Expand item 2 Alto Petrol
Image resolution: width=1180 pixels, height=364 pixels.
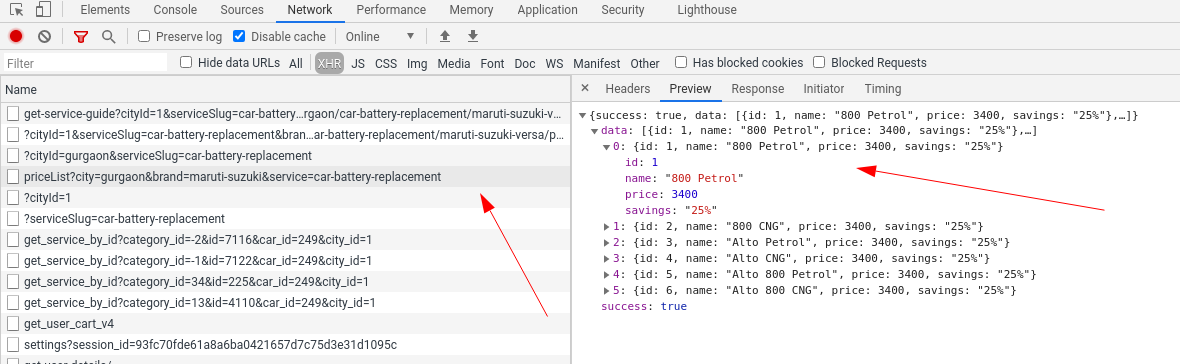[607, 242]
